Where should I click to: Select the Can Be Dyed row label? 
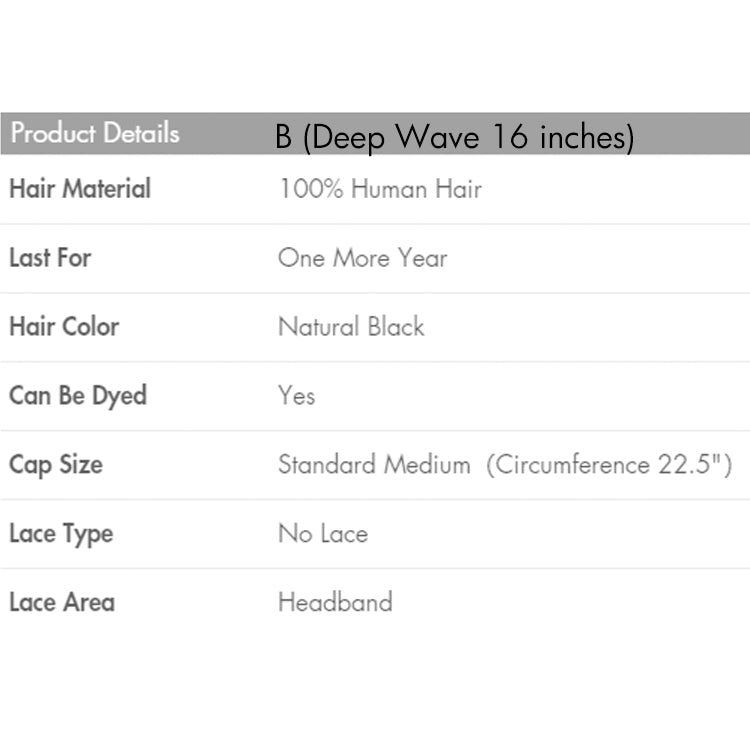pos(78,396)
